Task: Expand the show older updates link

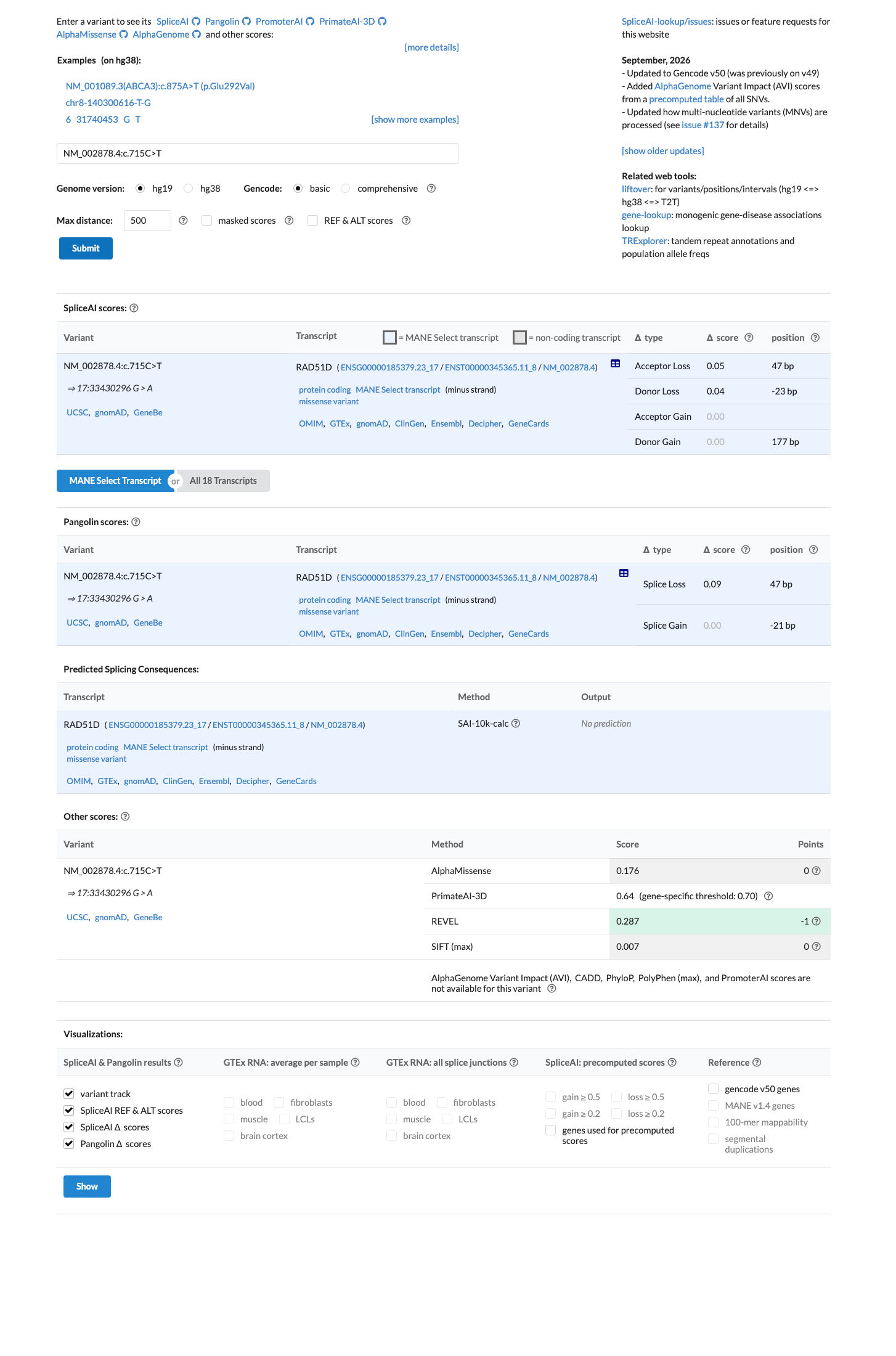Action: coord(662,151)
